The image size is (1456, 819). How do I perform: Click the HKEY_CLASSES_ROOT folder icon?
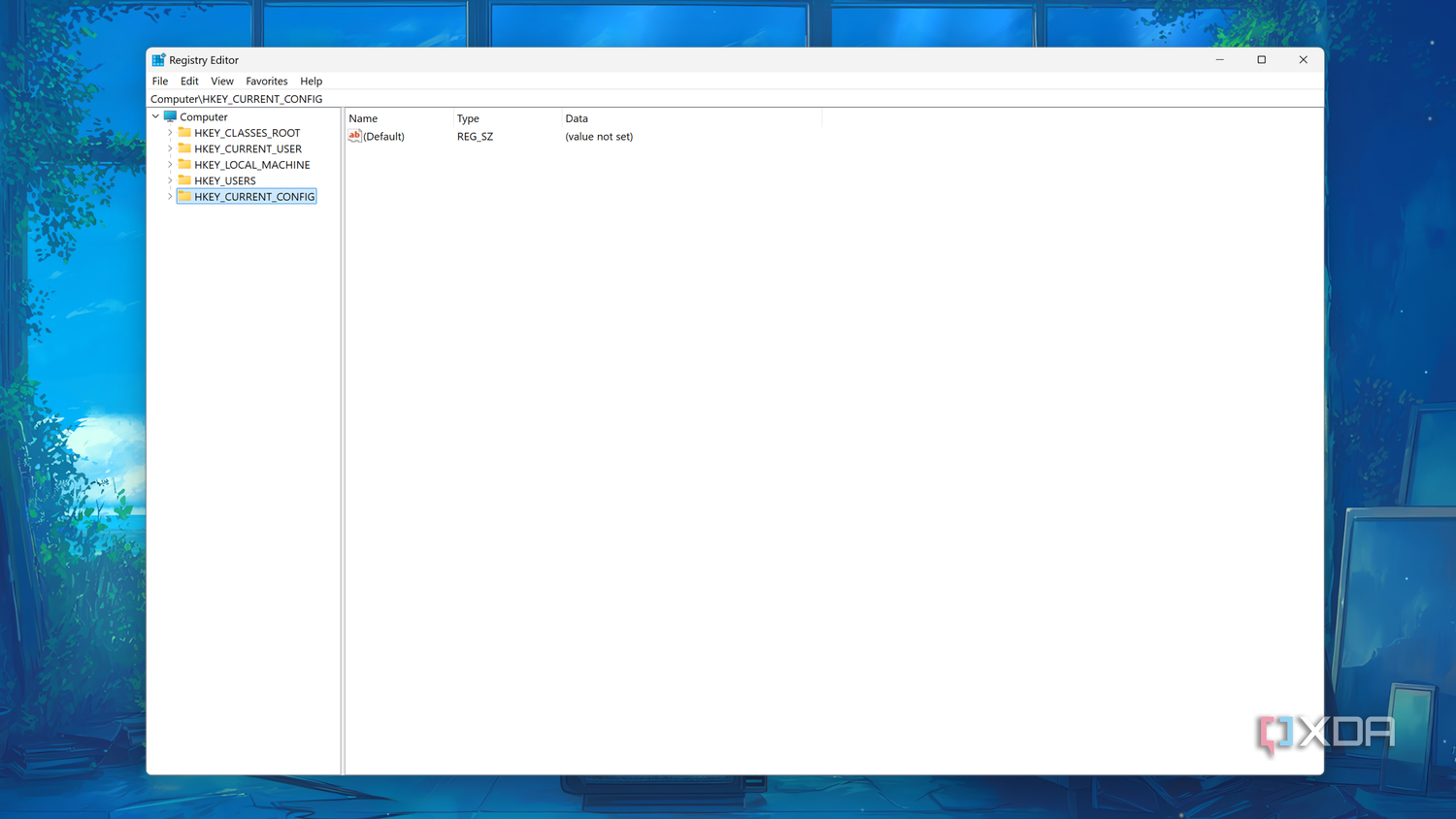pos(184,132)
